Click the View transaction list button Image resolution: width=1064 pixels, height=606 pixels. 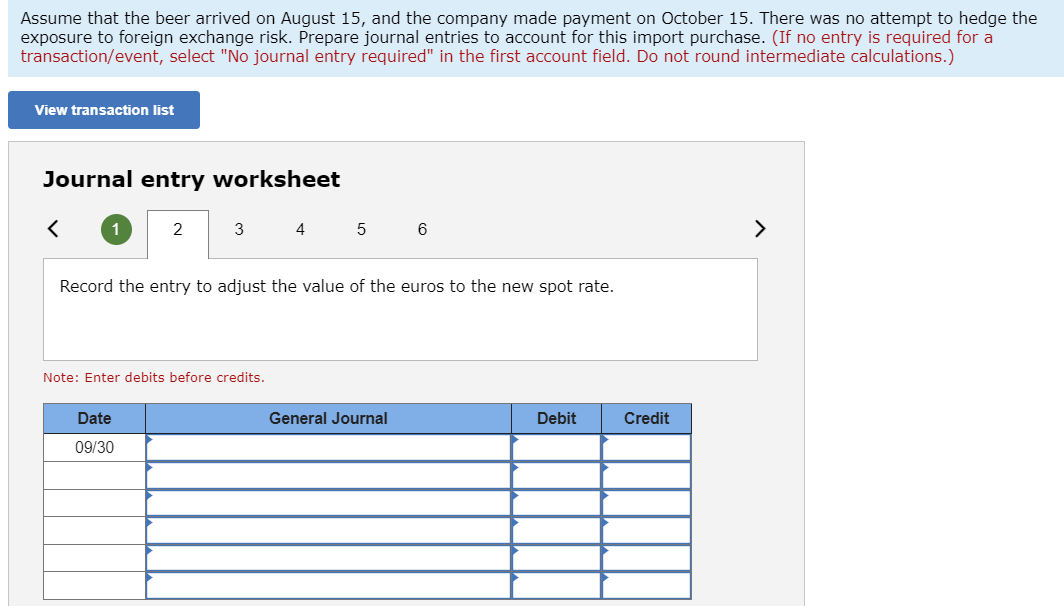coord(103,109)
